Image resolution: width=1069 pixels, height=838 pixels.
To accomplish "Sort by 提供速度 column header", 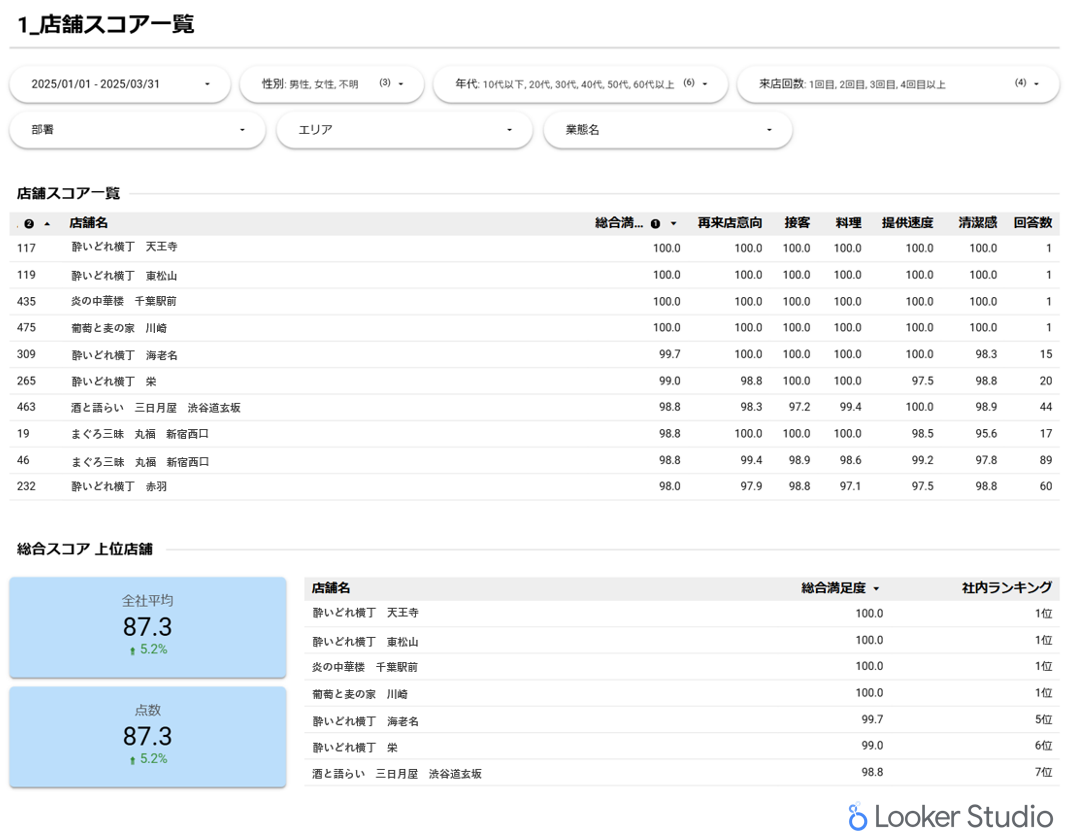I will [907, 223].
